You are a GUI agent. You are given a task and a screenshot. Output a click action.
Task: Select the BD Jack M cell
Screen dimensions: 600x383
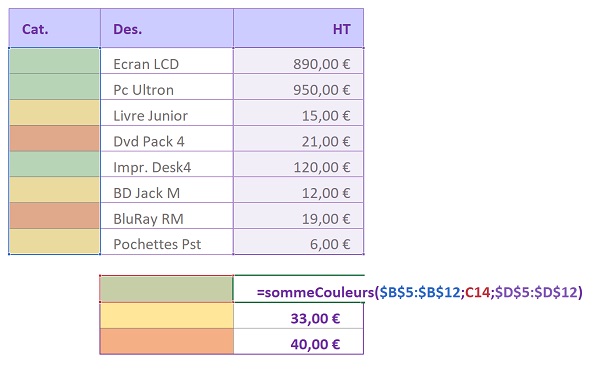point(167,190)
